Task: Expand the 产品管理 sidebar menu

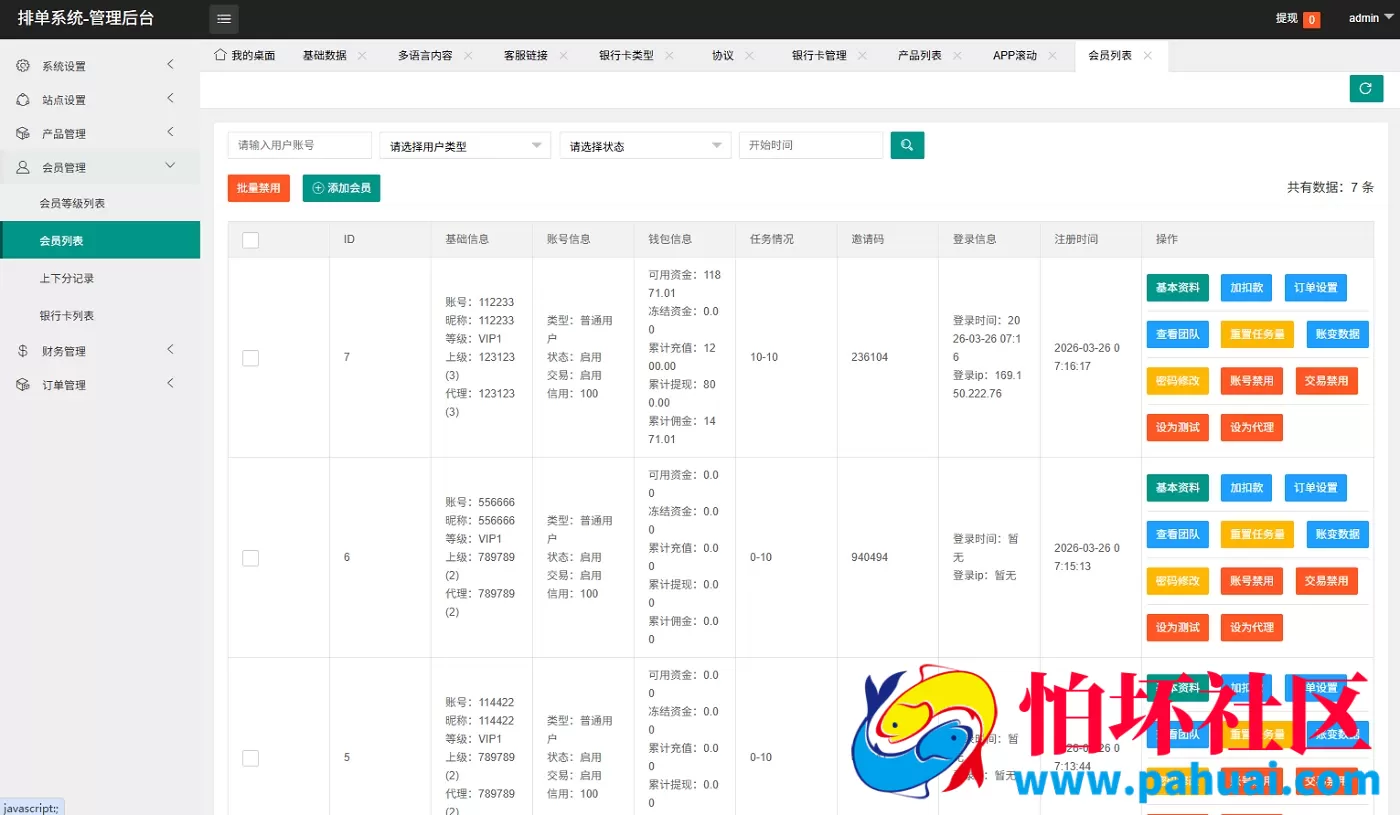Action: (100, 133)
